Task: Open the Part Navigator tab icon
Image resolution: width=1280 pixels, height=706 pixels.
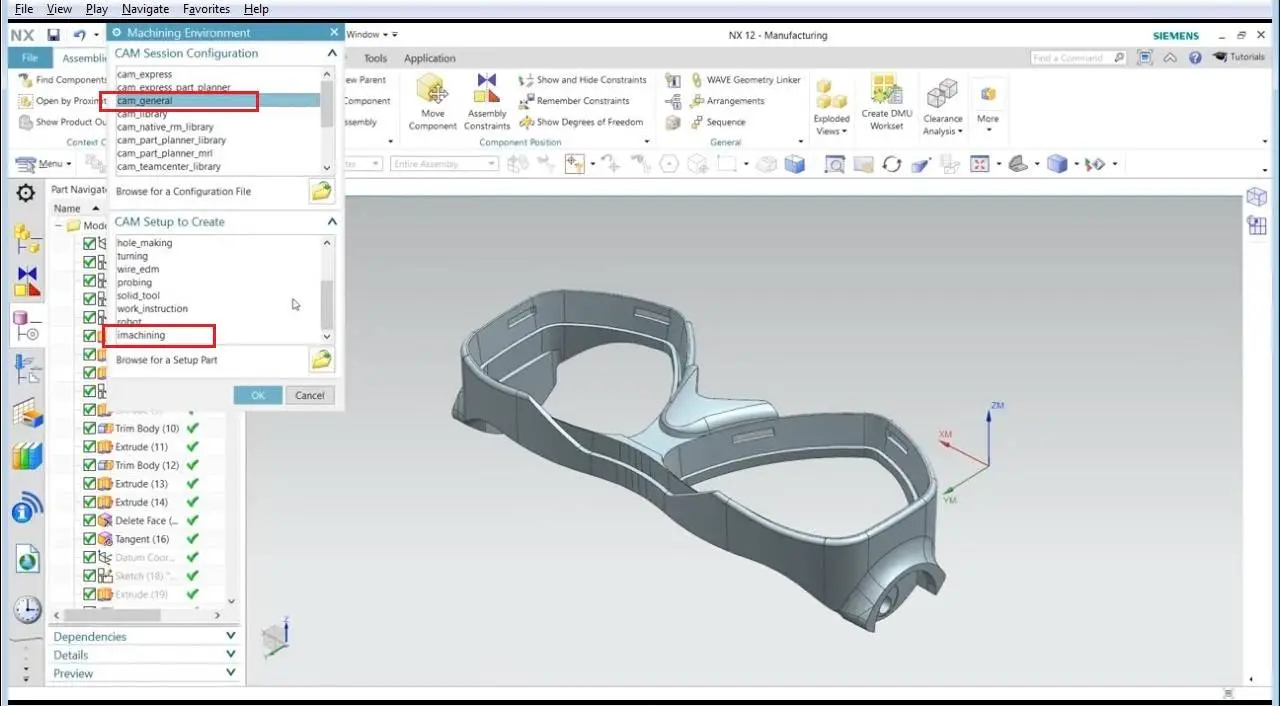Action: pos(26,325)
